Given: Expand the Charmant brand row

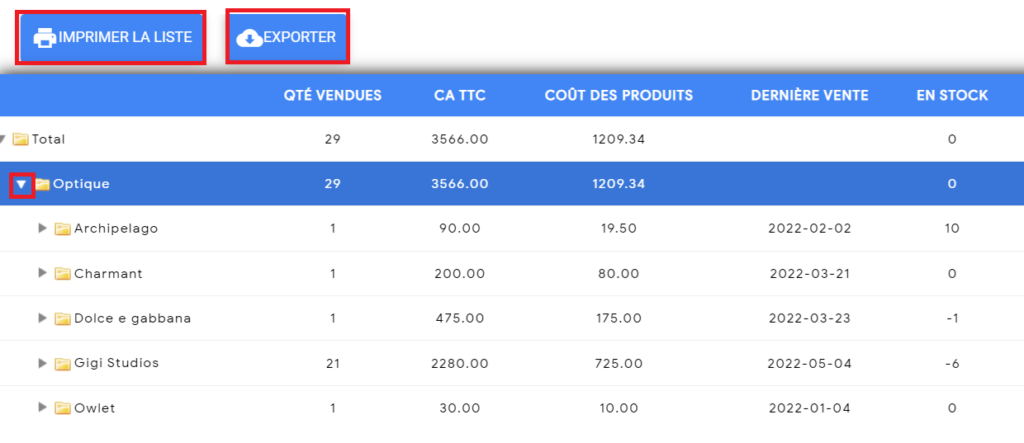Looking at the screenshot, I should pos(43,273).
